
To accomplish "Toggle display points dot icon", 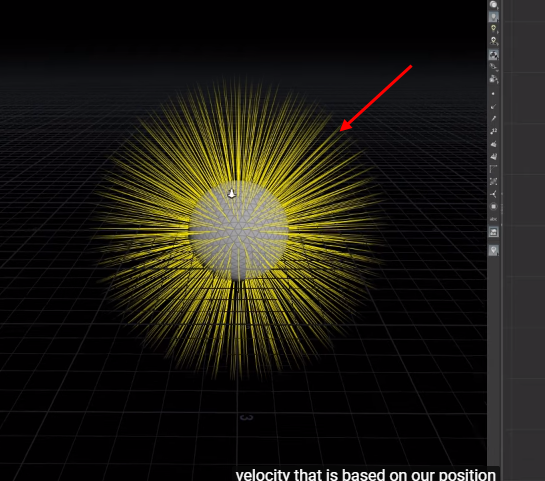I will (x=493, y=93).
